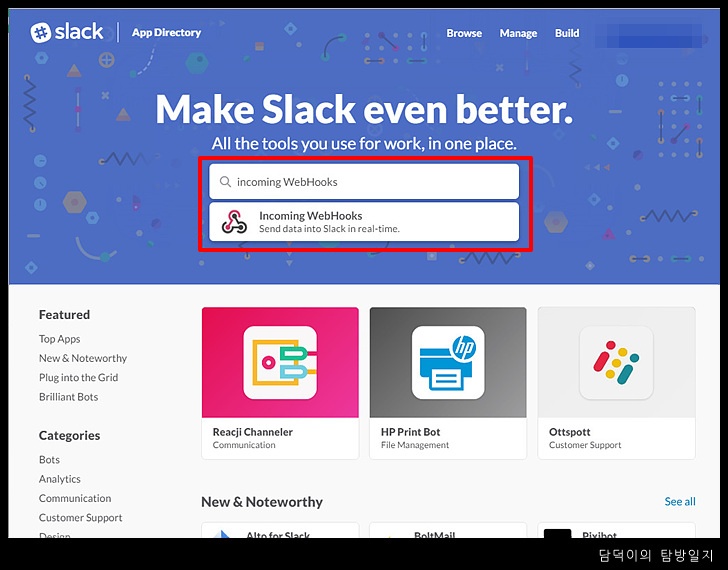
Task: Open the Analytics category
Action: (x=59, y=479)
